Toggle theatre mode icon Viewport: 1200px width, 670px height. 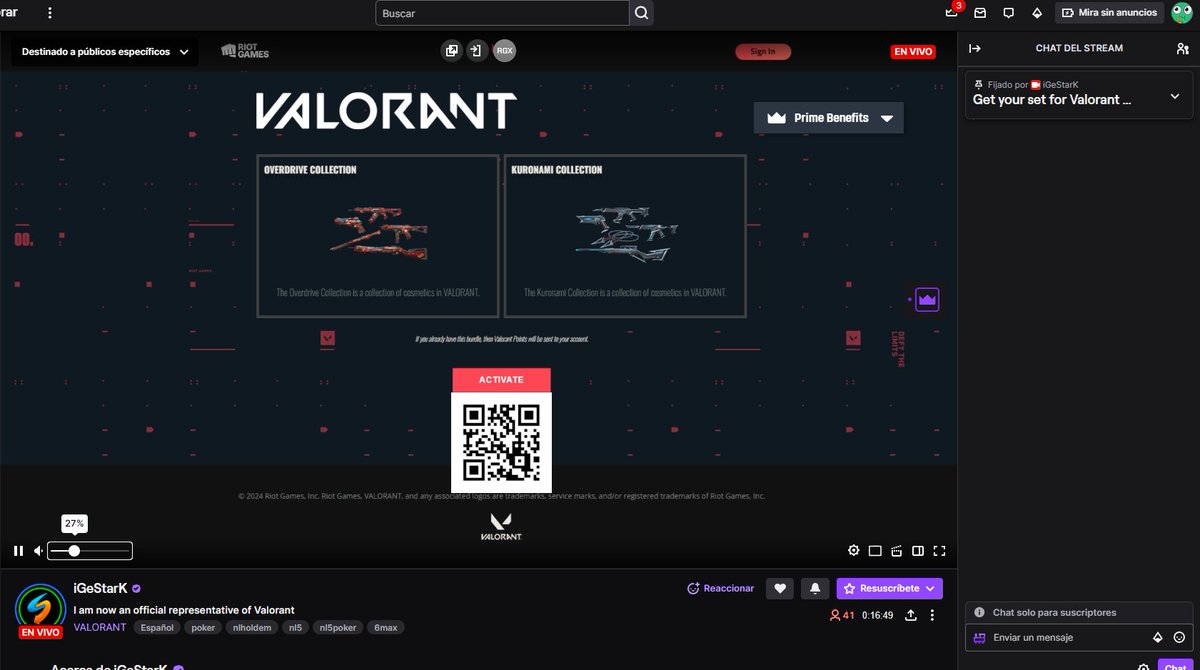click(x=875, y=550)
